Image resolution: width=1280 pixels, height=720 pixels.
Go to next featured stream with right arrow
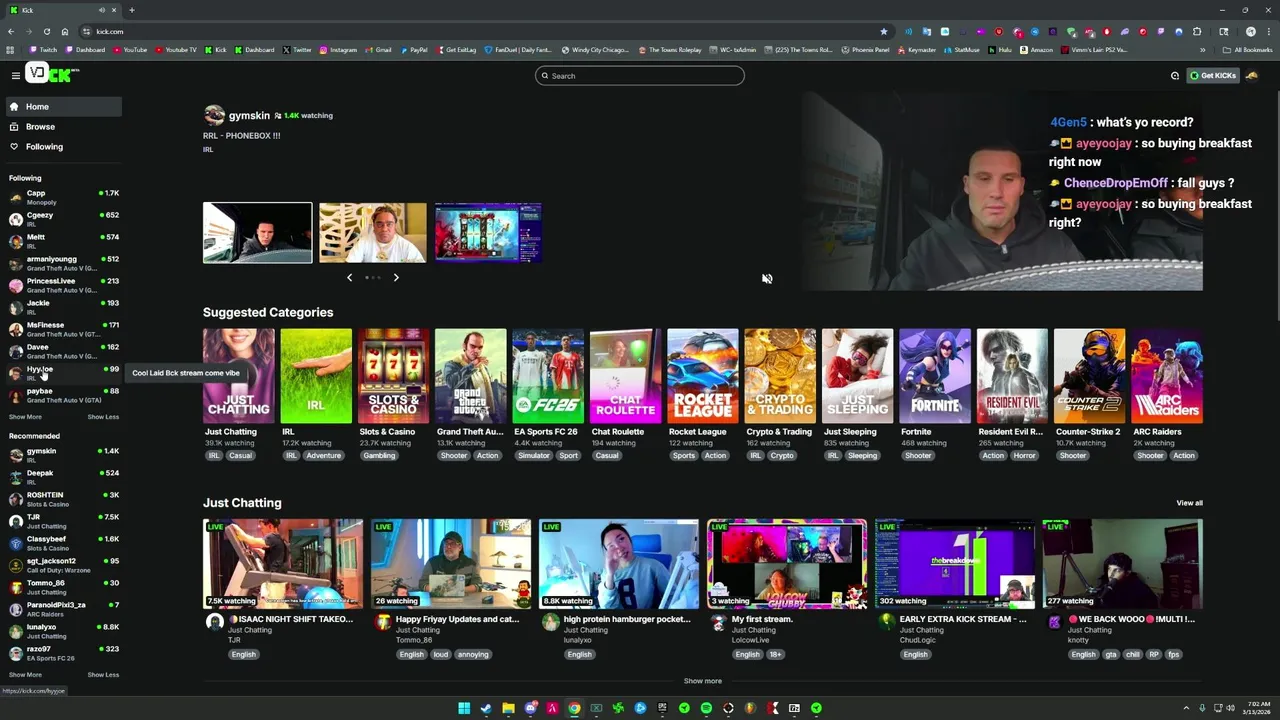click(x=396, y=277)
